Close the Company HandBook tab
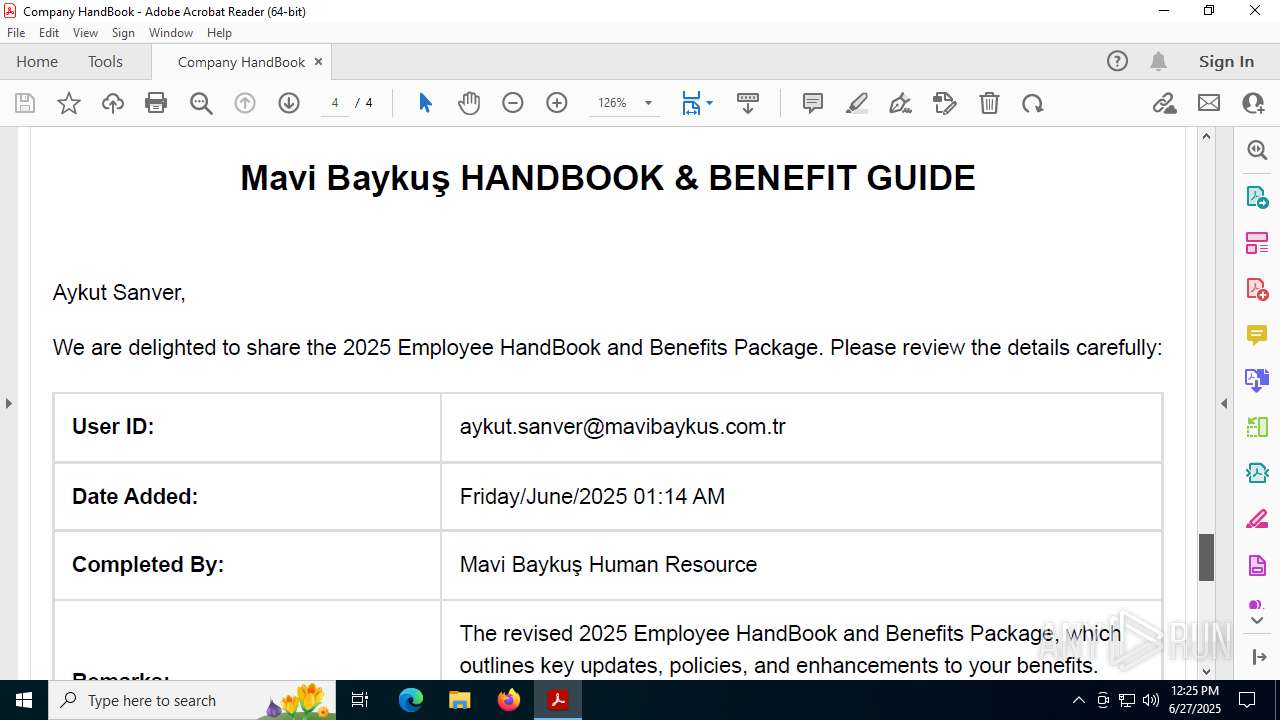 tap(318, 61)
